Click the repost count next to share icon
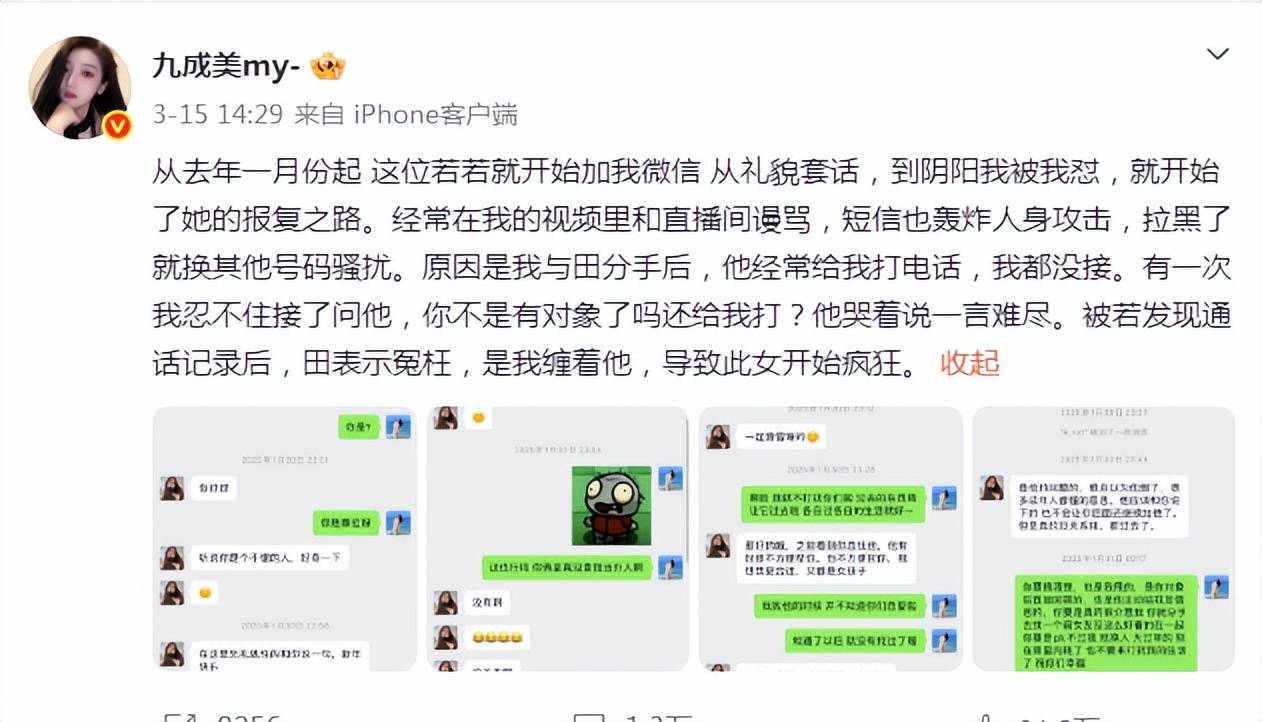Screen dimensions: 1262x722 point(248,717)
